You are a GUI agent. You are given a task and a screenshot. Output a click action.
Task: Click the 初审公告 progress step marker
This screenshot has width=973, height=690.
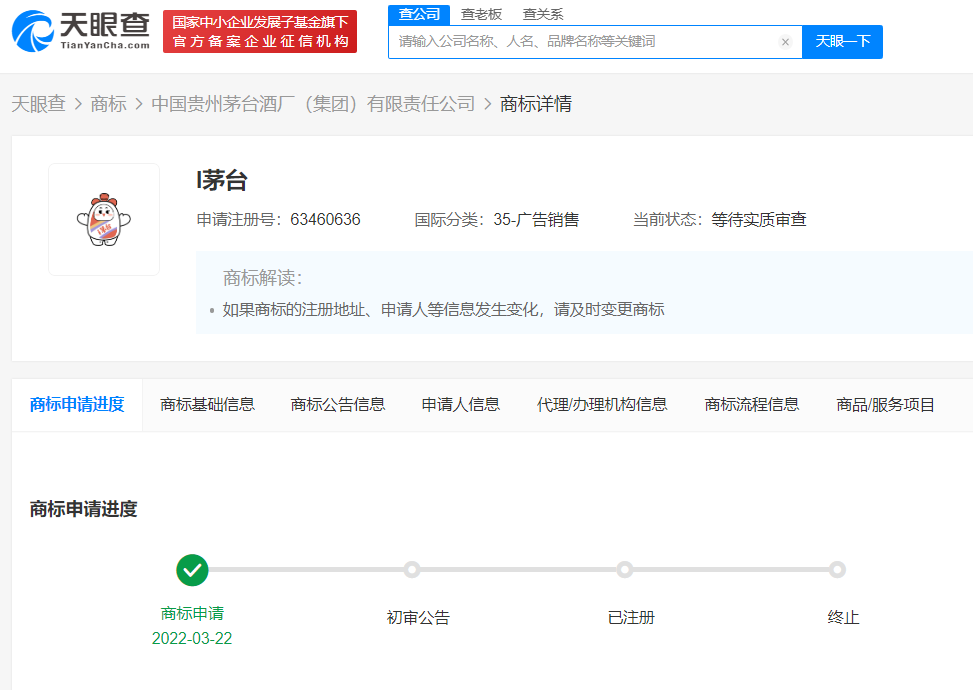[411, 570]
